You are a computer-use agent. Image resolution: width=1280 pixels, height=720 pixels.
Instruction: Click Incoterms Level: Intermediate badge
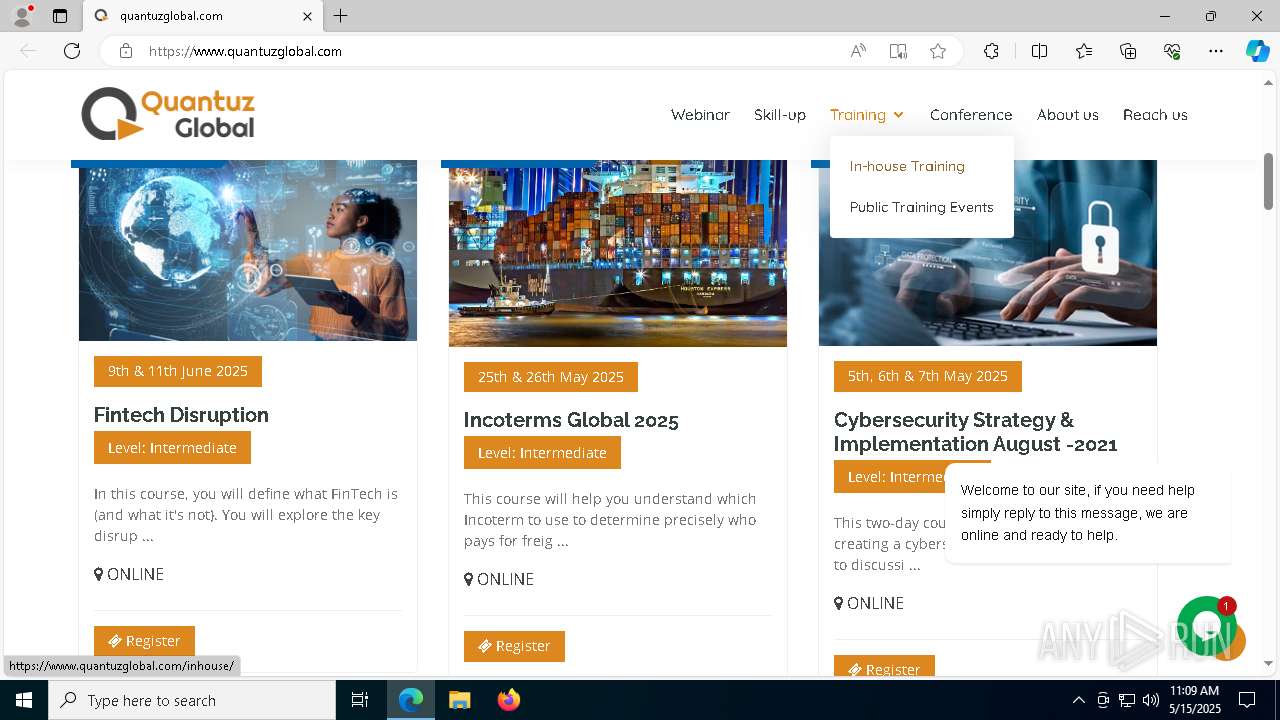[542, 453]
